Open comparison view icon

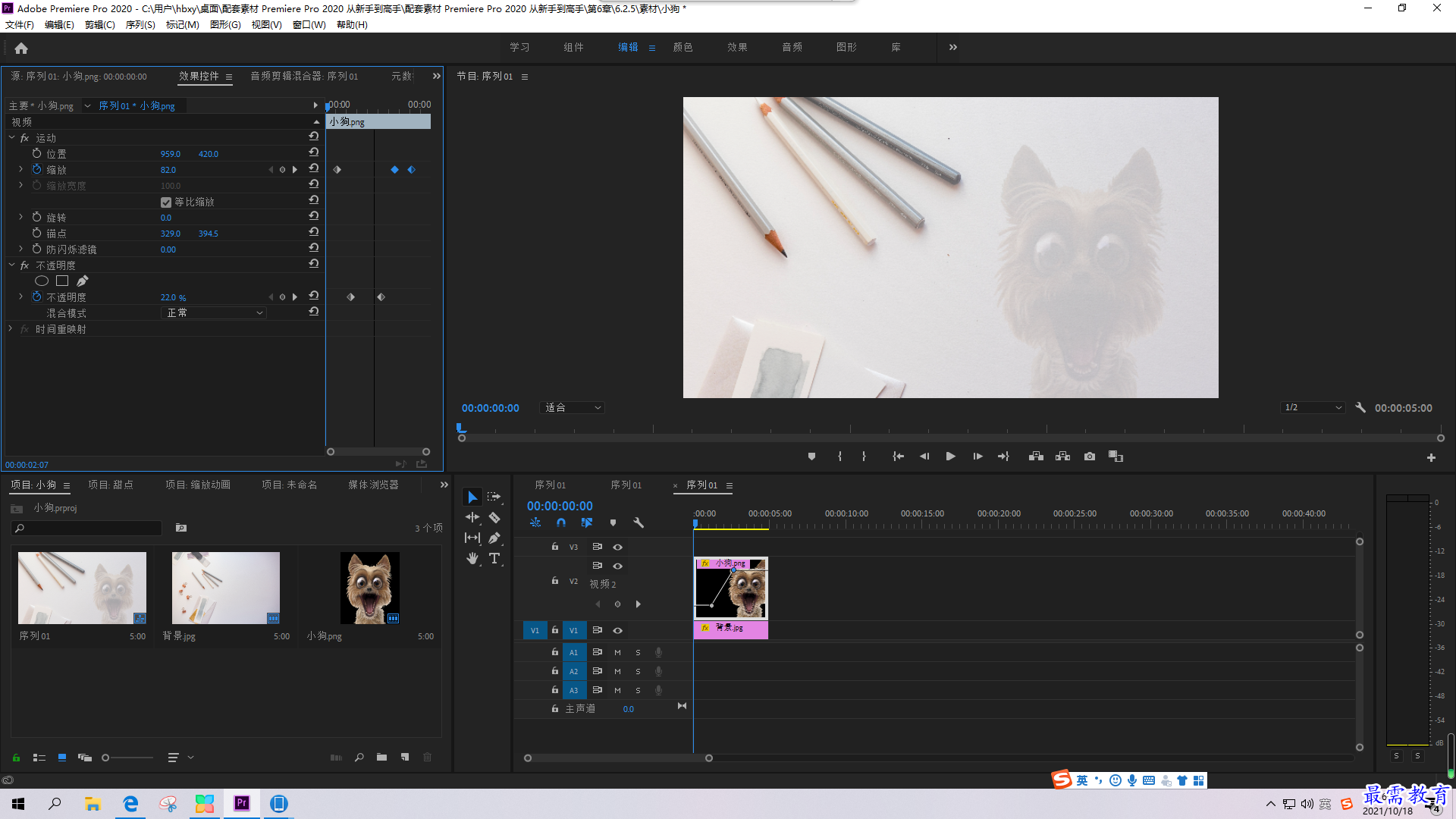click(x=1116, y=457)
